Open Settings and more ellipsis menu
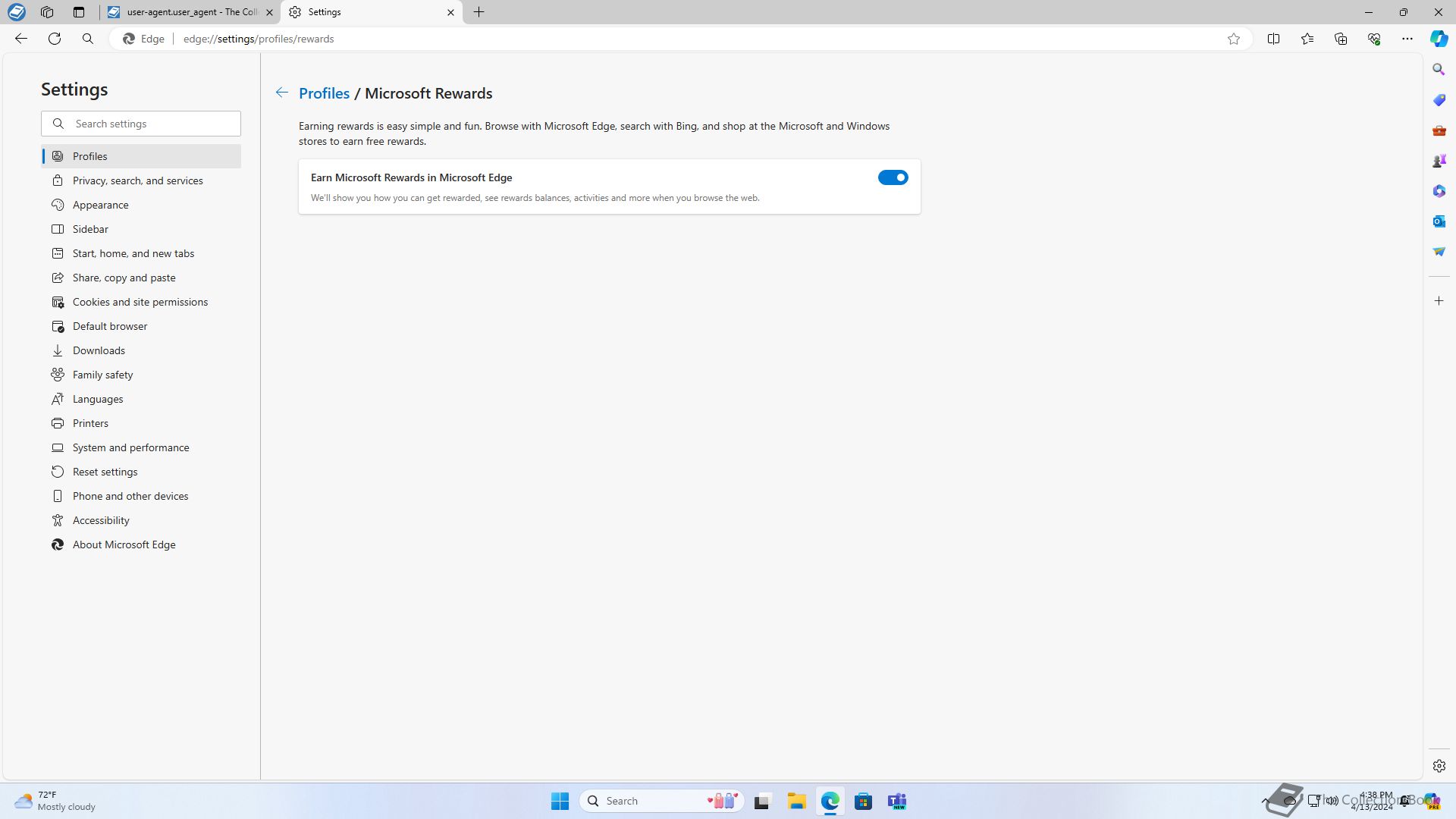 (1407, 39)
